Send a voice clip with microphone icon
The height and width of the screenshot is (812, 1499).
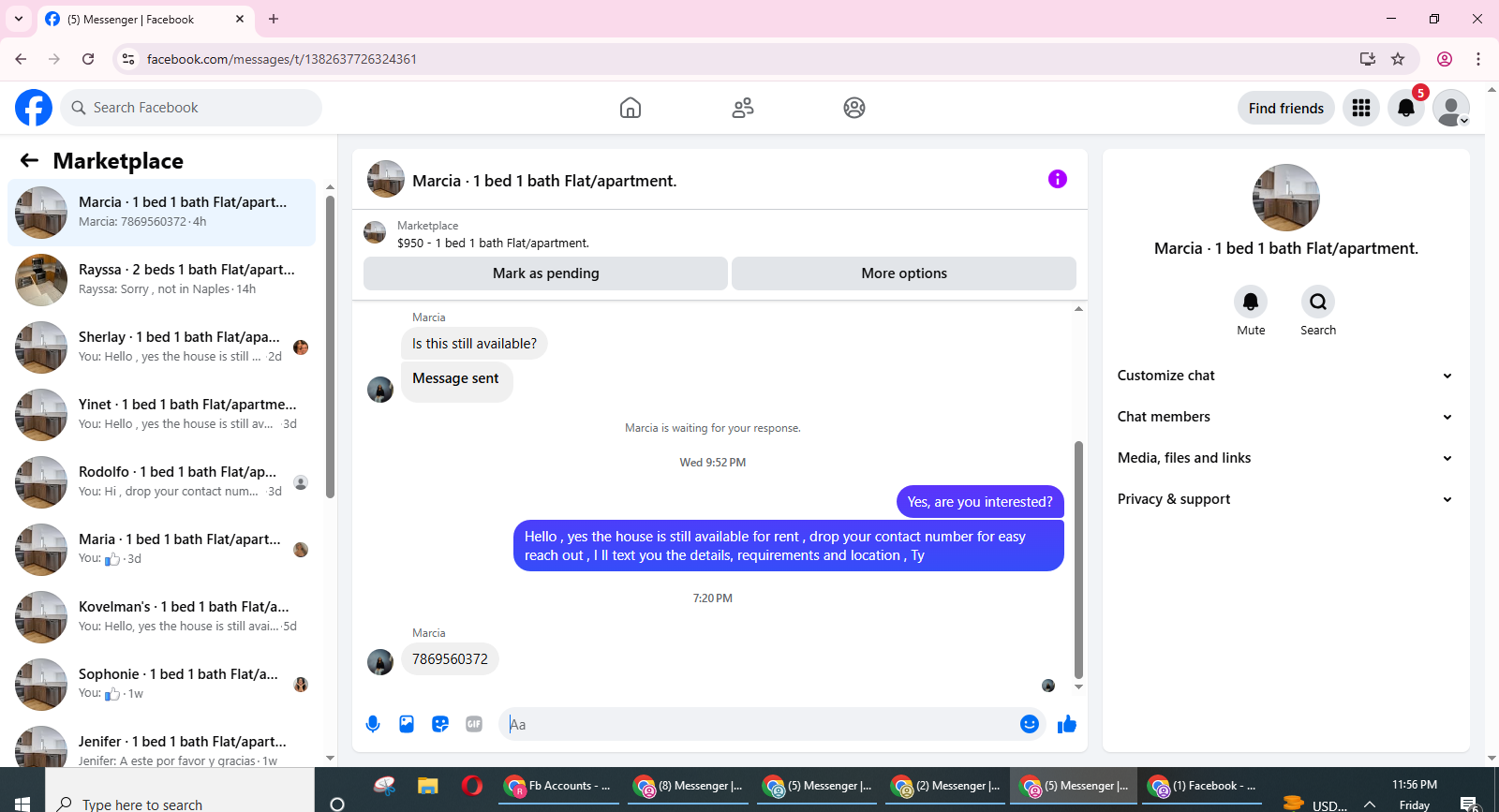tap(373, 724)
